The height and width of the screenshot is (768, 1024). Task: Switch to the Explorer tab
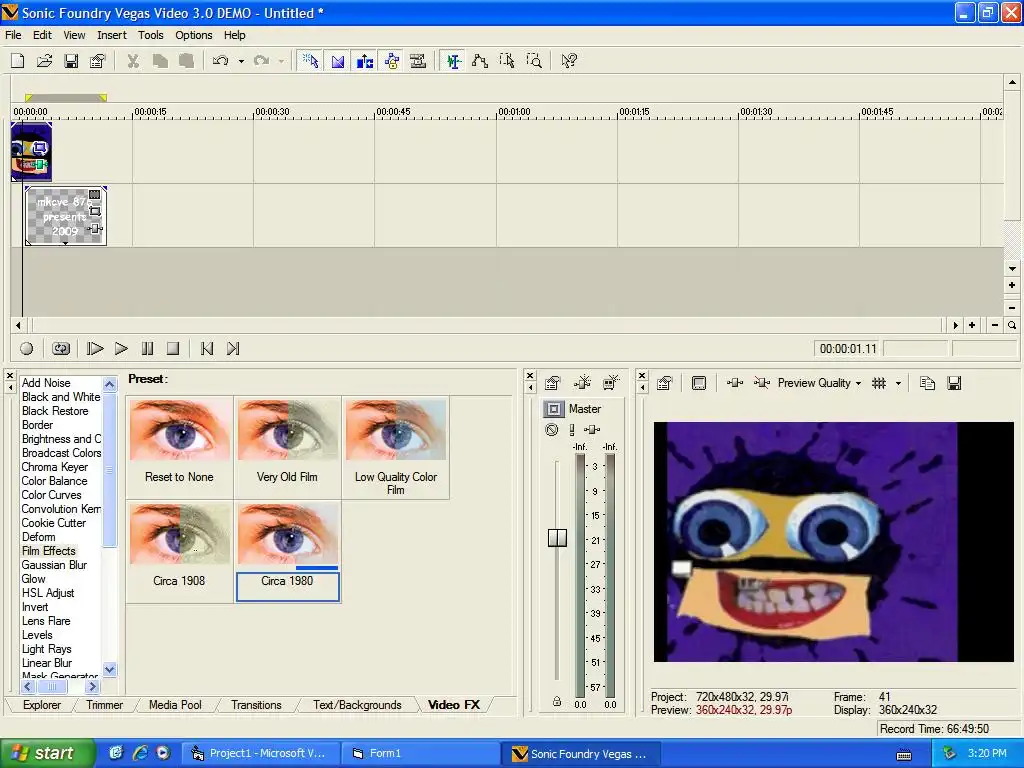(42, 705)
